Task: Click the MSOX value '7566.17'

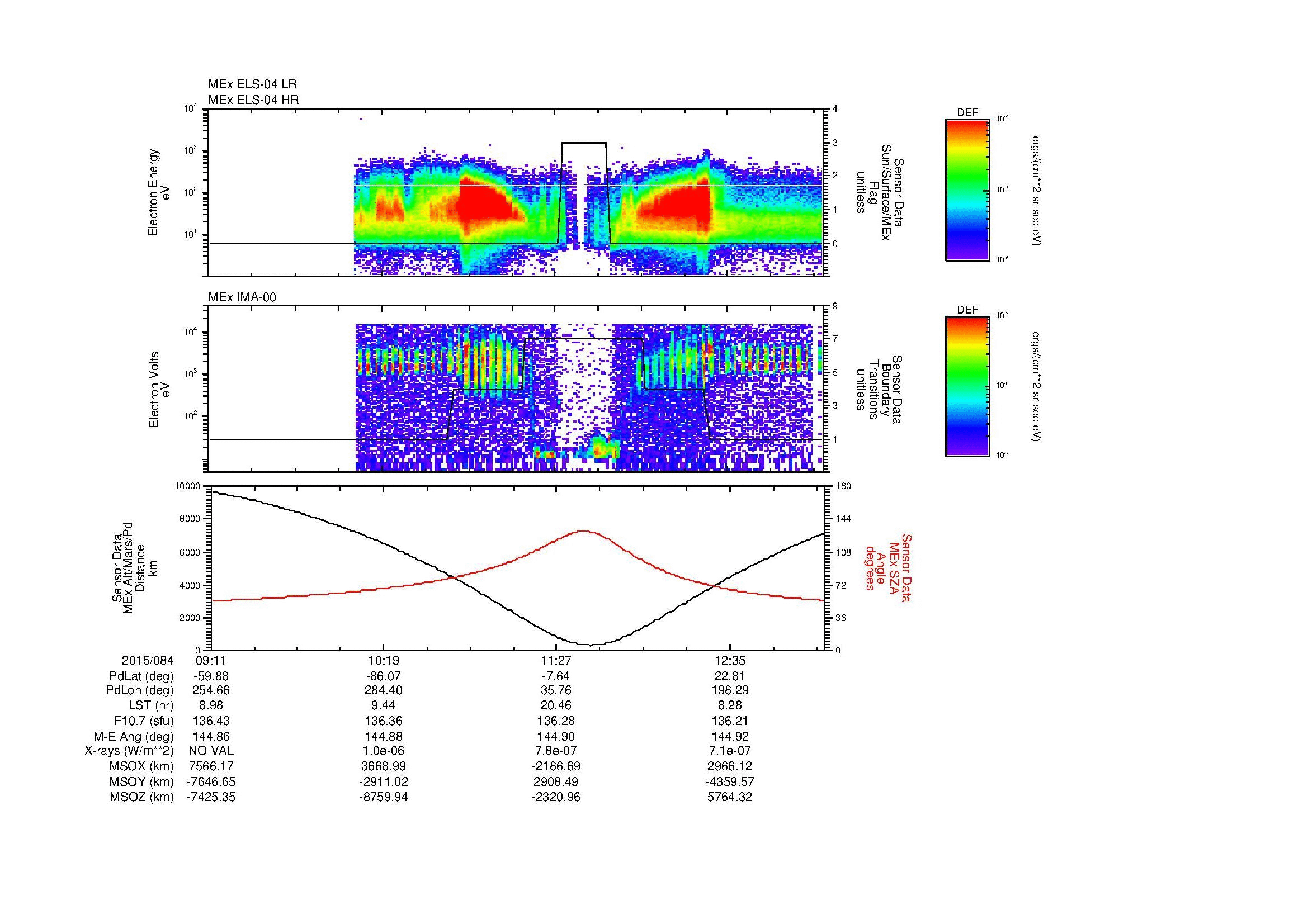Action: [x=211, y=766]
